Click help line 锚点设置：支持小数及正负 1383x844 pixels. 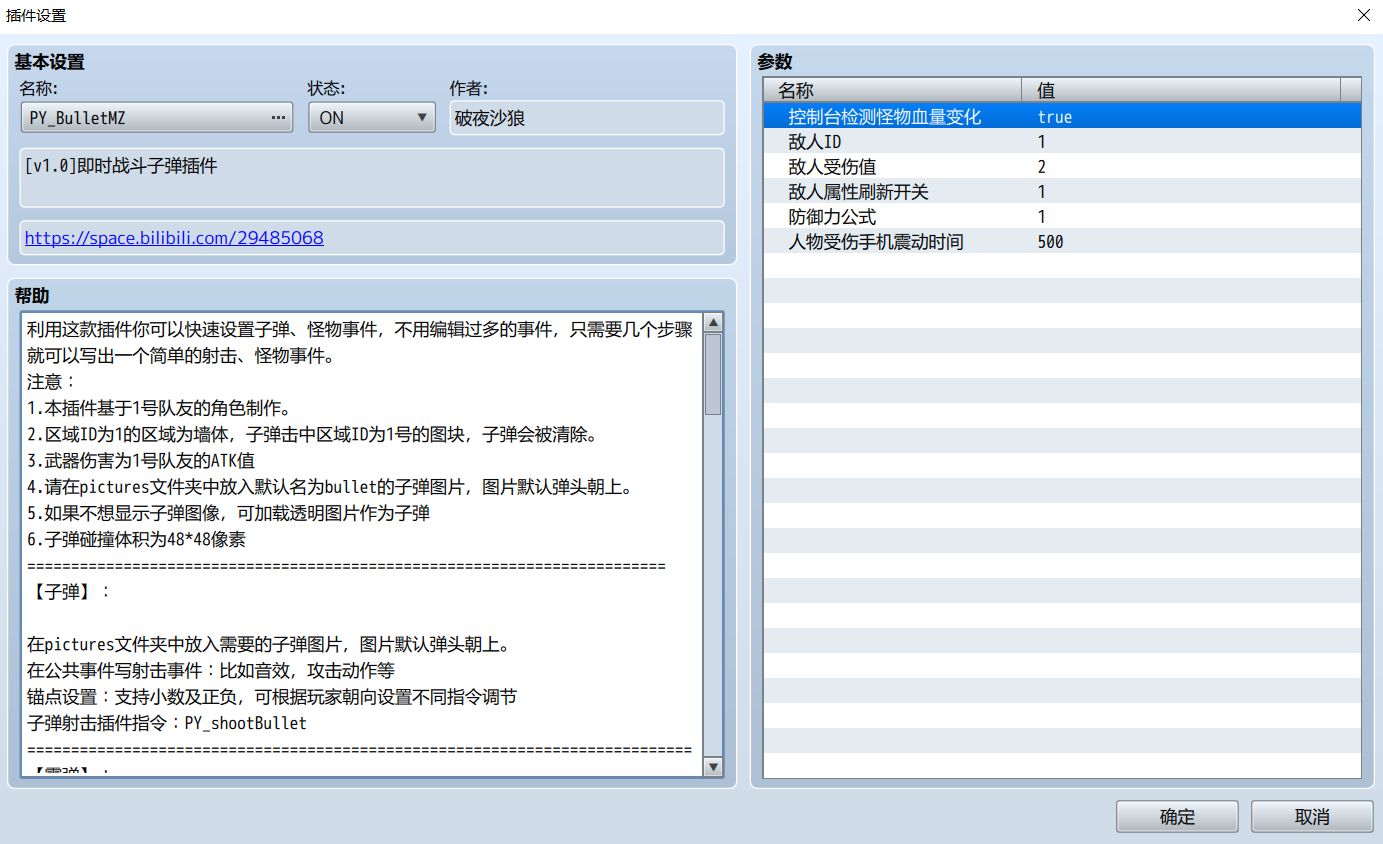click(272, 697)
